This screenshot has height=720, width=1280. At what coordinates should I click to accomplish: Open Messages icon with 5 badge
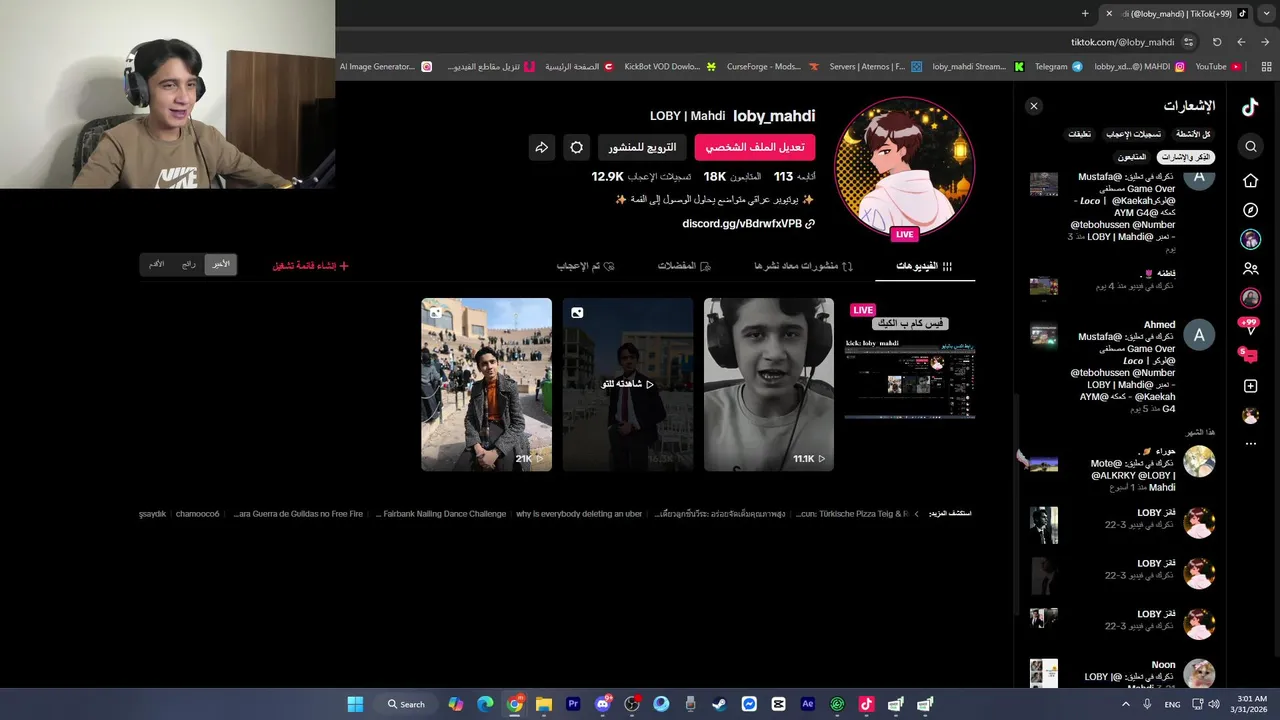pyautogui.click(x=1249, y=355)
